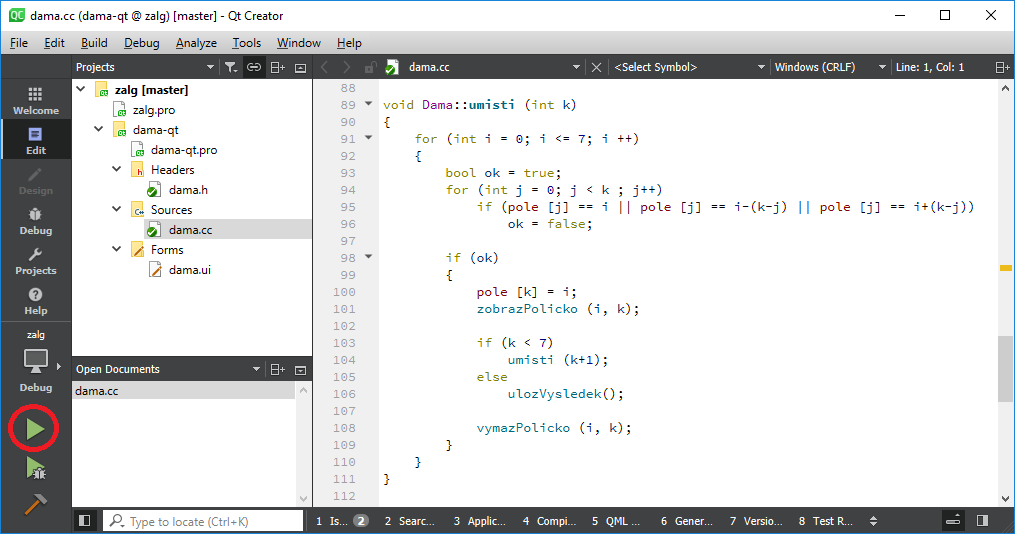Click the zalg kit selector monitor icon

(x=36, y=361)
